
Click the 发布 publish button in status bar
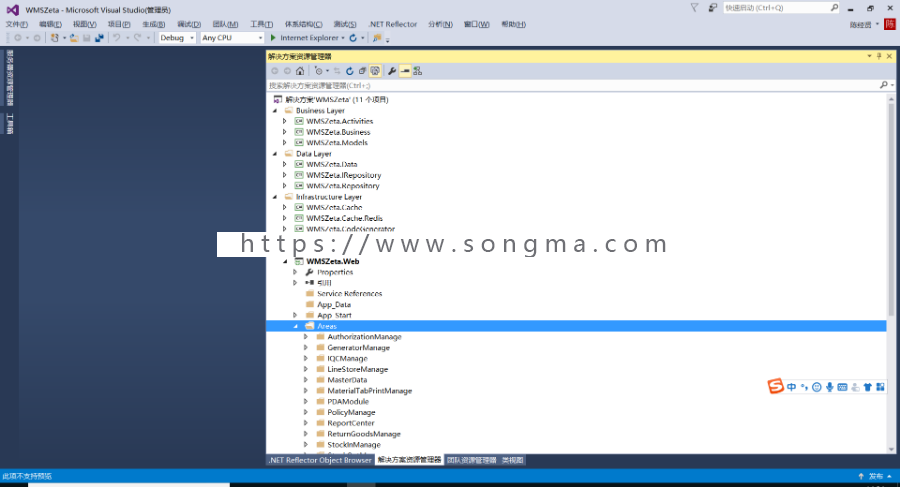tap(875, 476)
